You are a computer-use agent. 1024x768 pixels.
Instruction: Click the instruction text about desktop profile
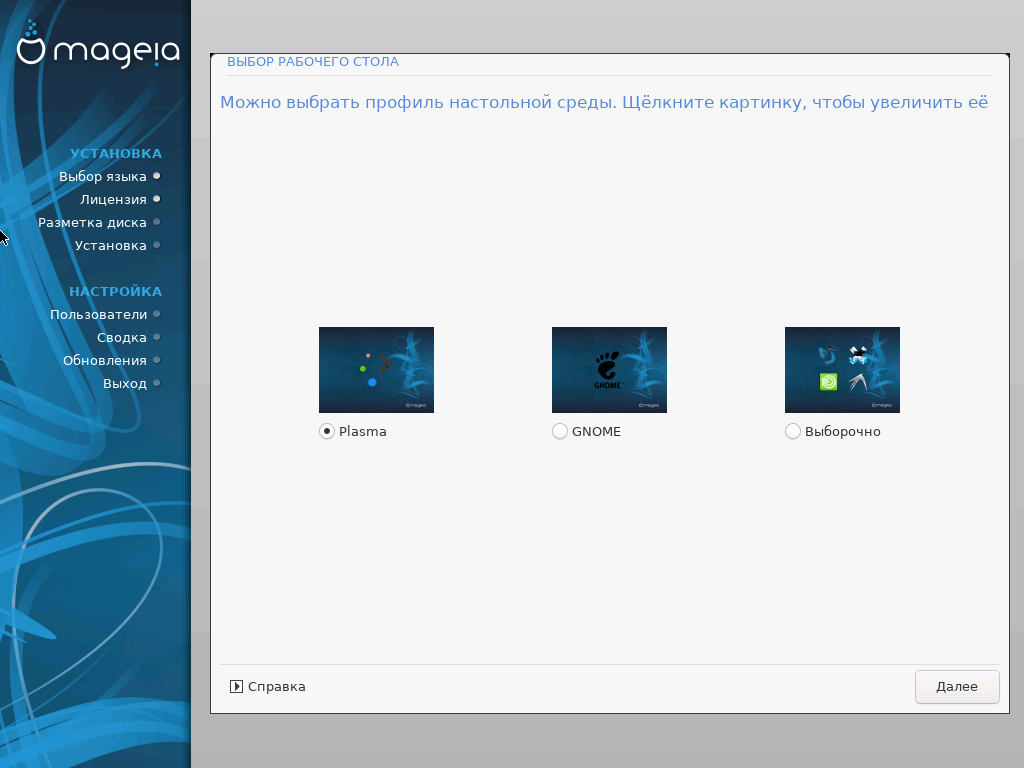coord(604,103)
